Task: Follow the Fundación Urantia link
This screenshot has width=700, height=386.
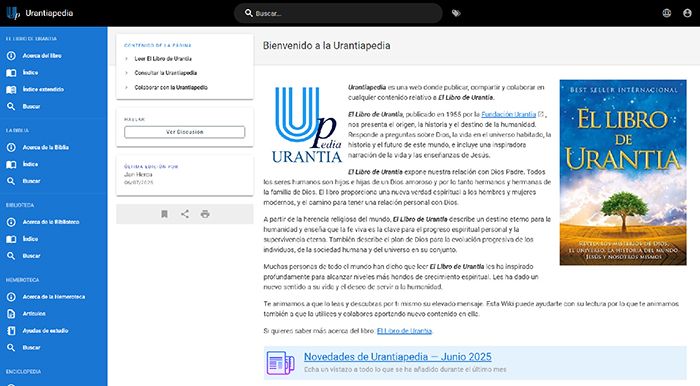Action: coord(508,114)
